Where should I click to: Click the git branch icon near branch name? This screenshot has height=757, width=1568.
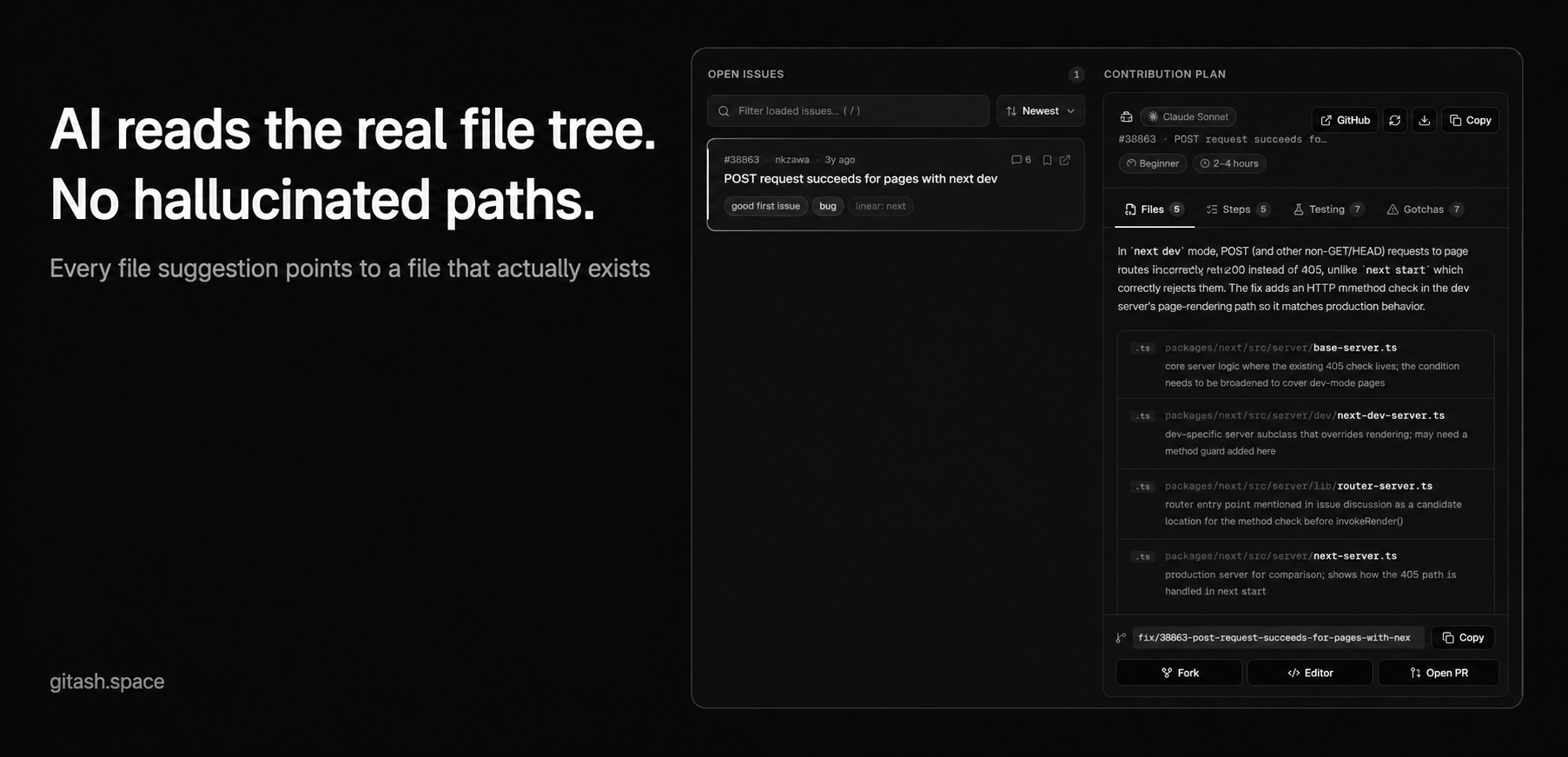[1121, 638]
